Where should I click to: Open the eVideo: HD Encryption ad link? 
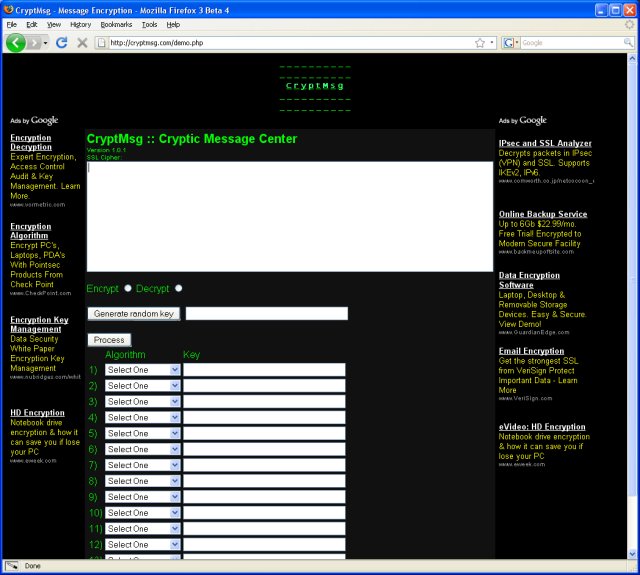(x=542, y=427)
